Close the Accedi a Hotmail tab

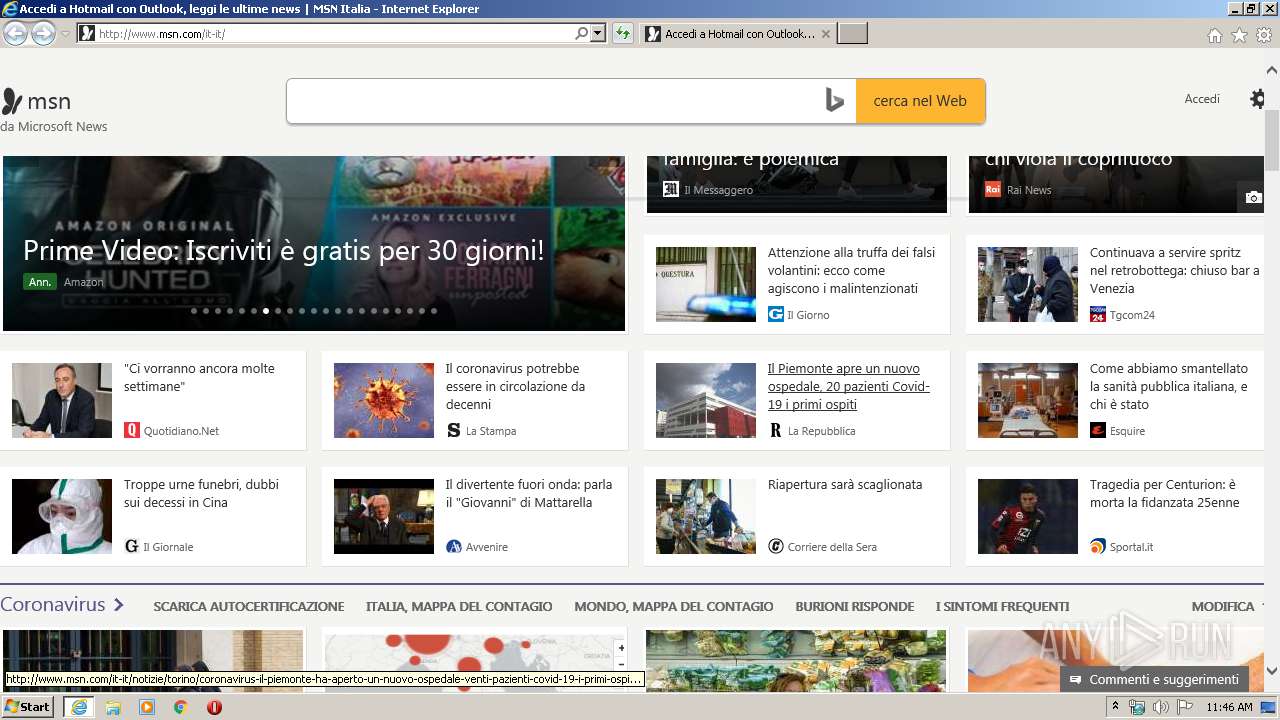click(825, 34)
